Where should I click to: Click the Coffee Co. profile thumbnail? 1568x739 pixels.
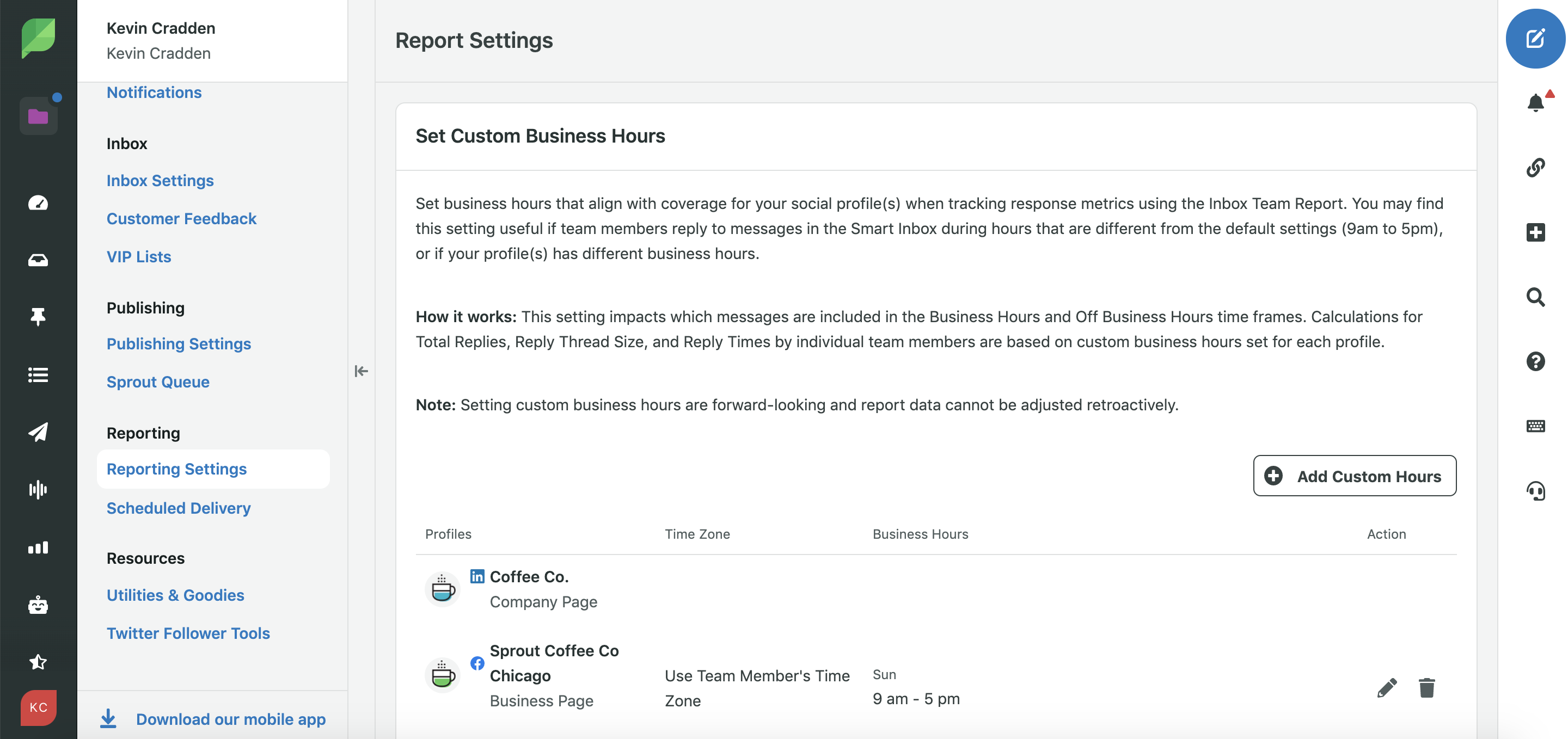coord(443,589)
